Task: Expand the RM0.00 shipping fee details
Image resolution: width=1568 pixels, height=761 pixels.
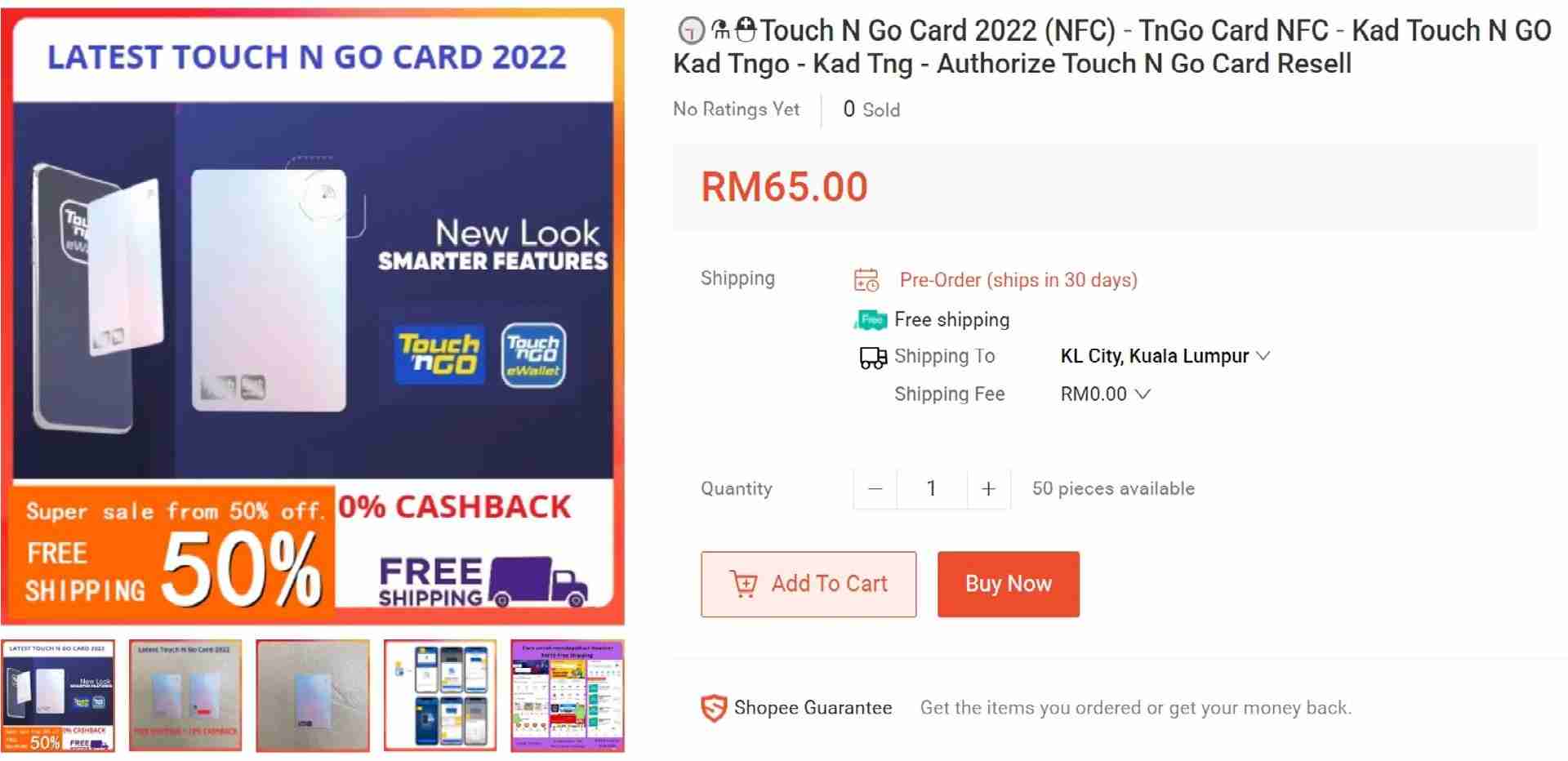Action: (1143, 394)
